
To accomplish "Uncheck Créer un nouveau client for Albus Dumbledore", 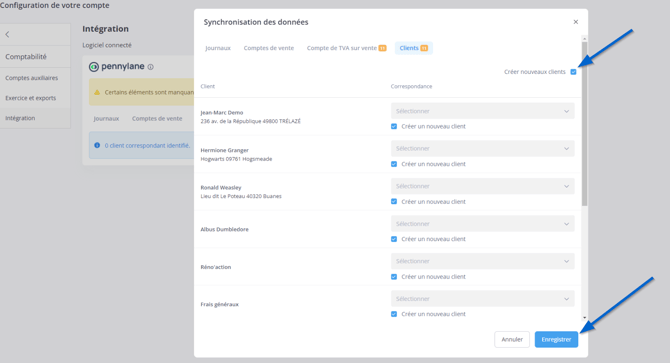I will point(394,239).
